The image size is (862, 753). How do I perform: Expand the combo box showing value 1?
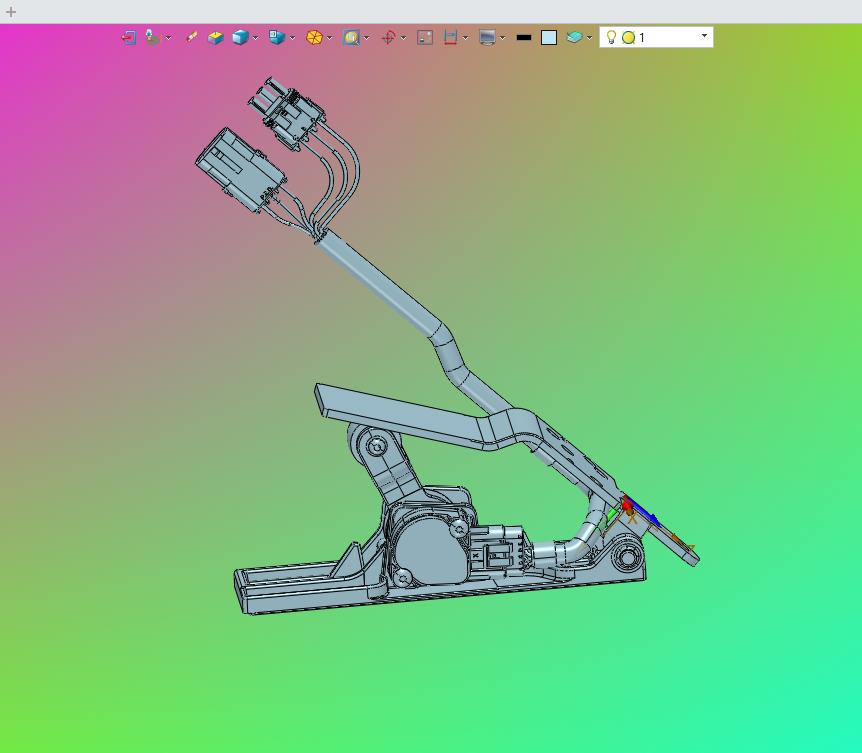tap(704, 36)
